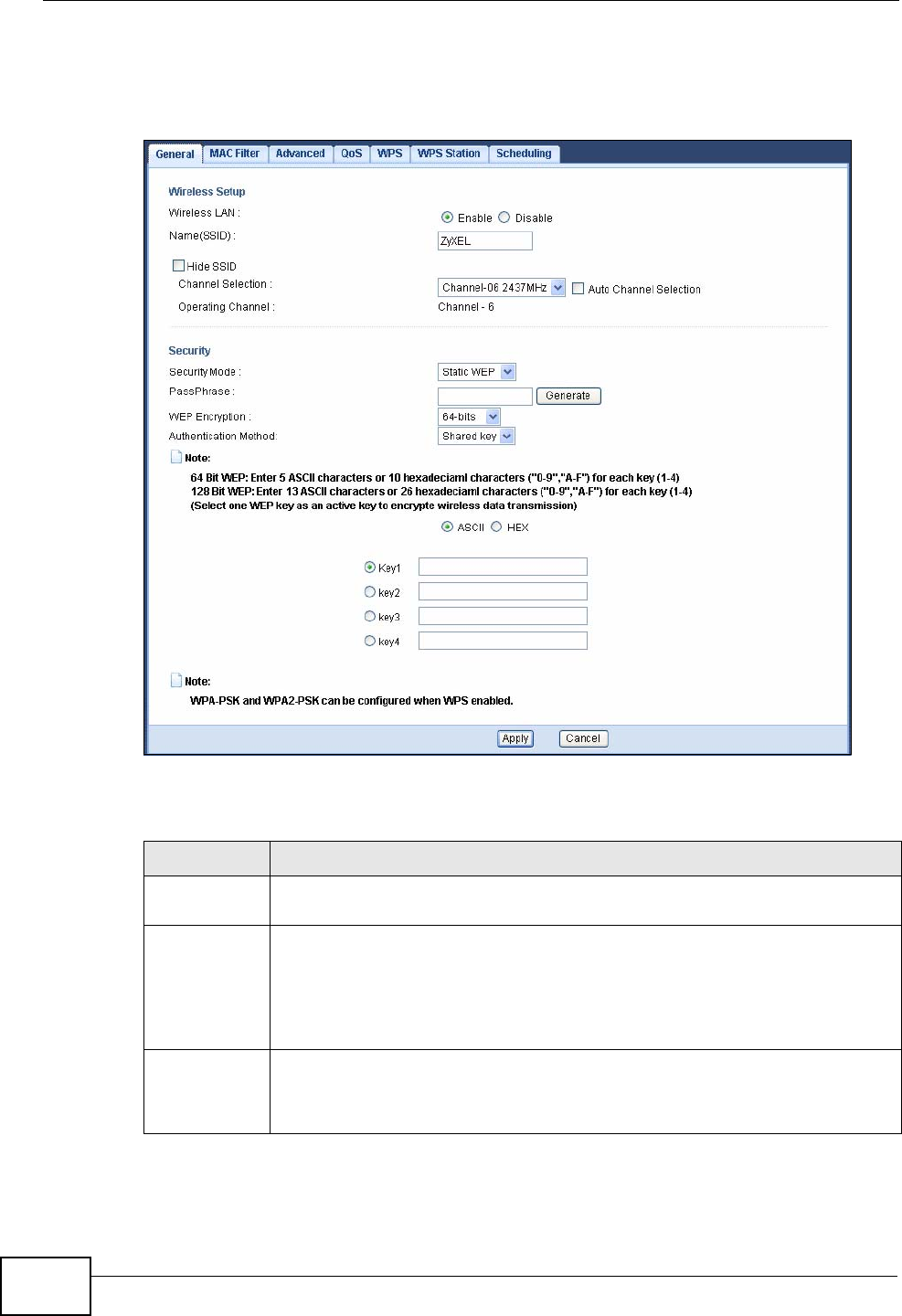Click the Apply button
Screen dimensions: 902x1316
tap(515, 738)
